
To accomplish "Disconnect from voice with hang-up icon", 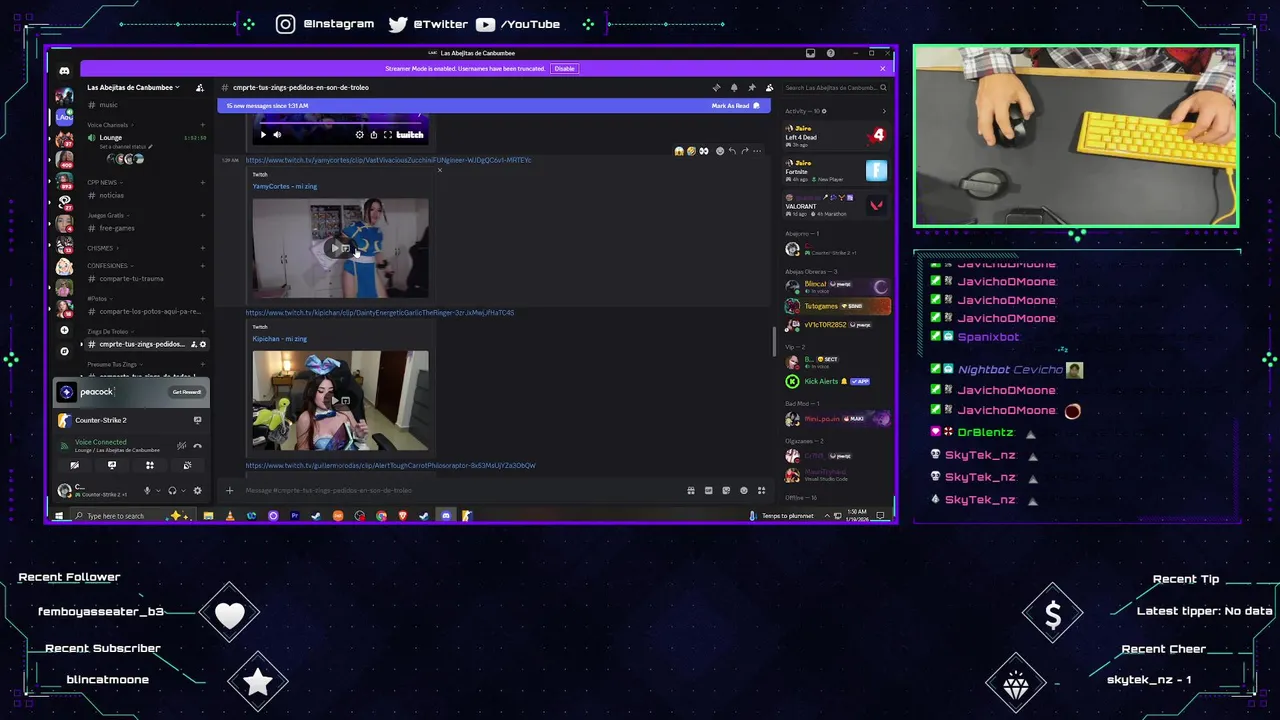I will [197, 445].
